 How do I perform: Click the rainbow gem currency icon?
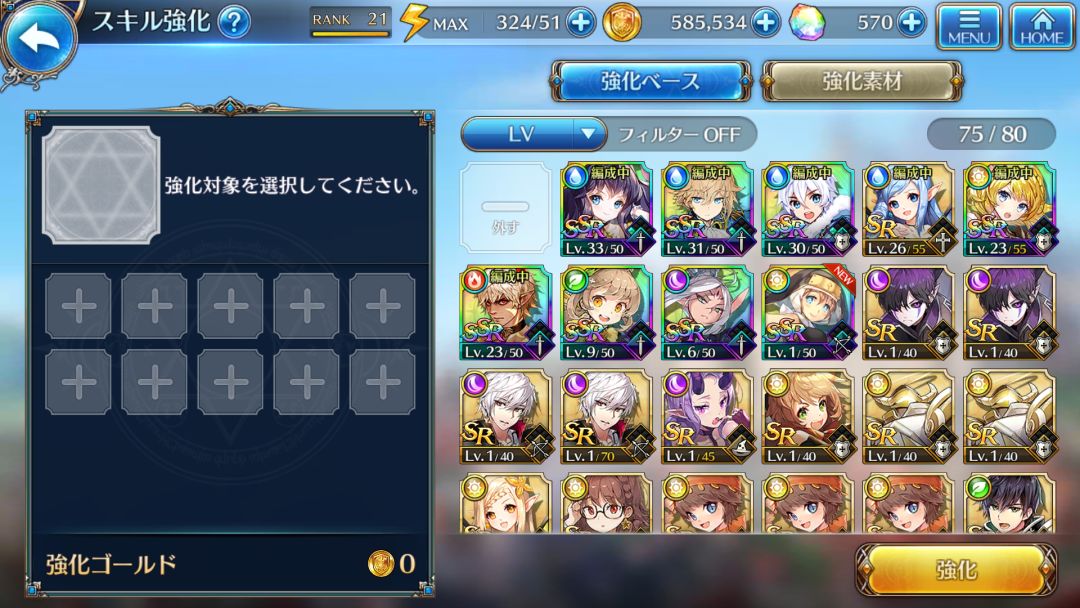pyautogui.click(x=807, y=23)
